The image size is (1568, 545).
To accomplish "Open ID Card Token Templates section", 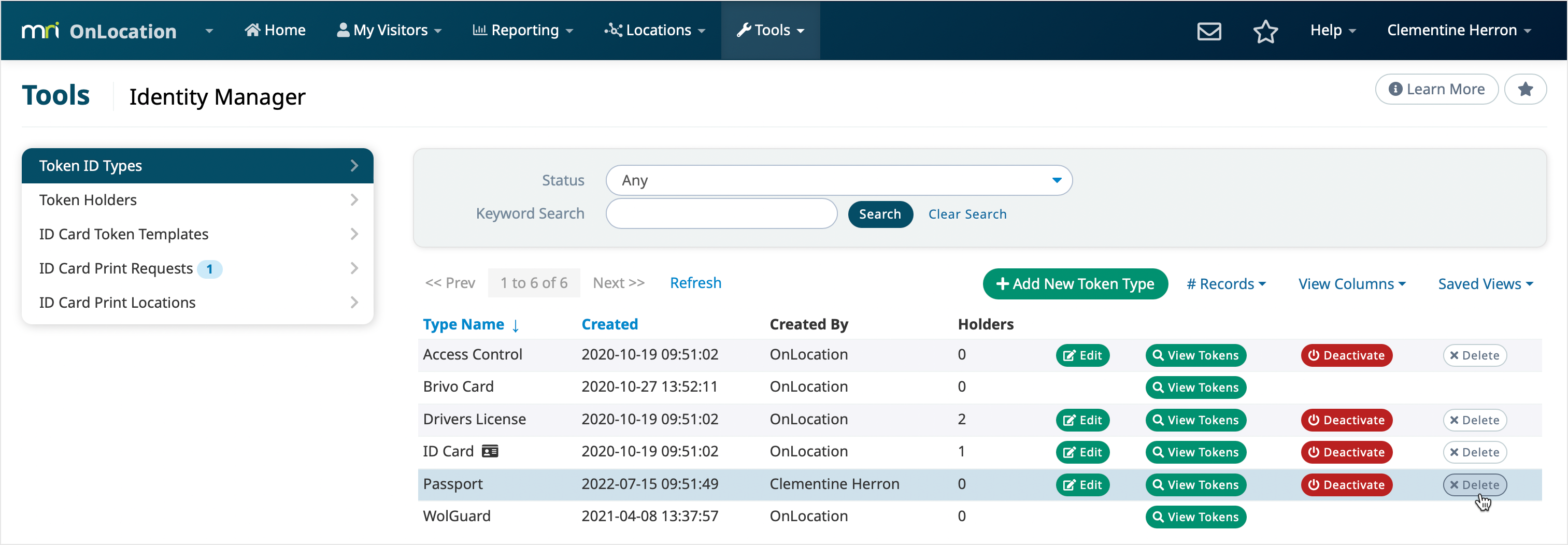I will 197,234.
